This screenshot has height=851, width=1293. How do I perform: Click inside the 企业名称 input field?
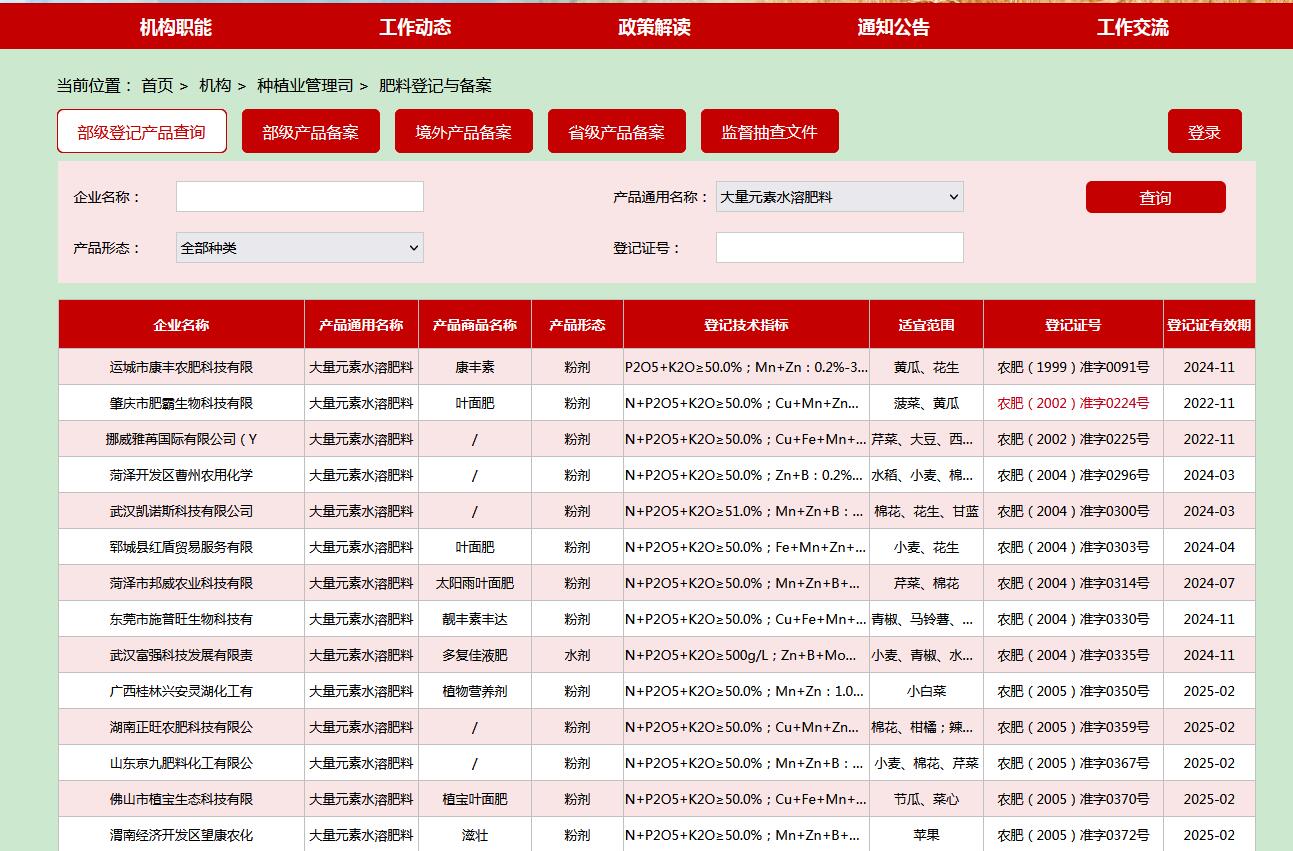298,196
